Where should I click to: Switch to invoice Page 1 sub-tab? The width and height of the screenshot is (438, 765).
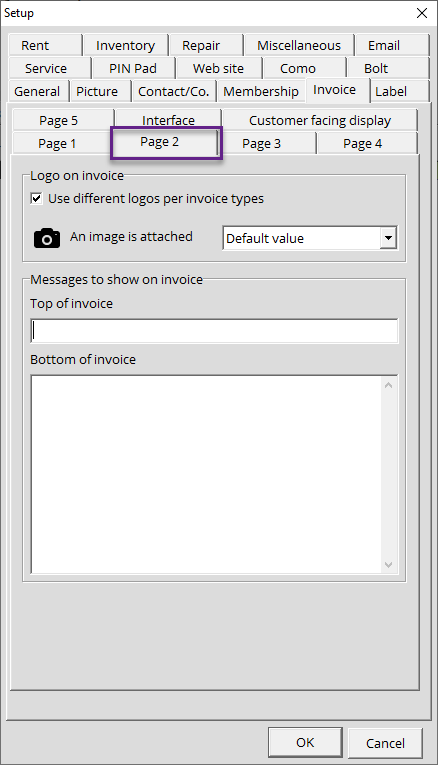[x=61, y=143]
